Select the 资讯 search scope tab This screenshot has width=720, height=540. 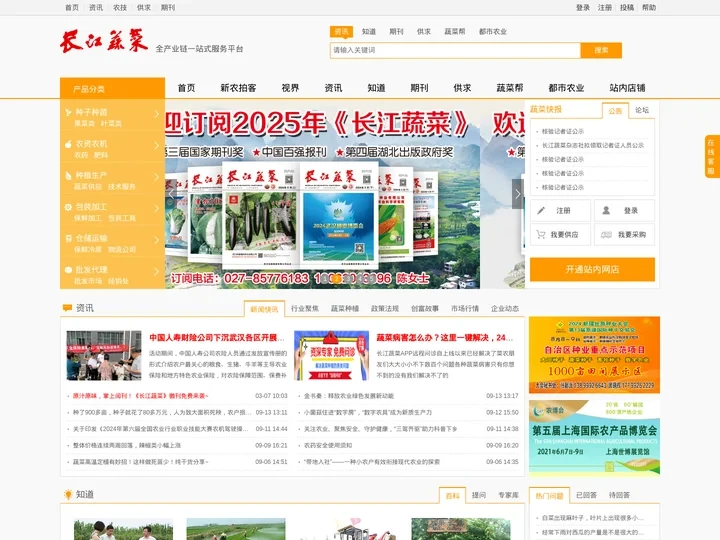coord(341,32)
